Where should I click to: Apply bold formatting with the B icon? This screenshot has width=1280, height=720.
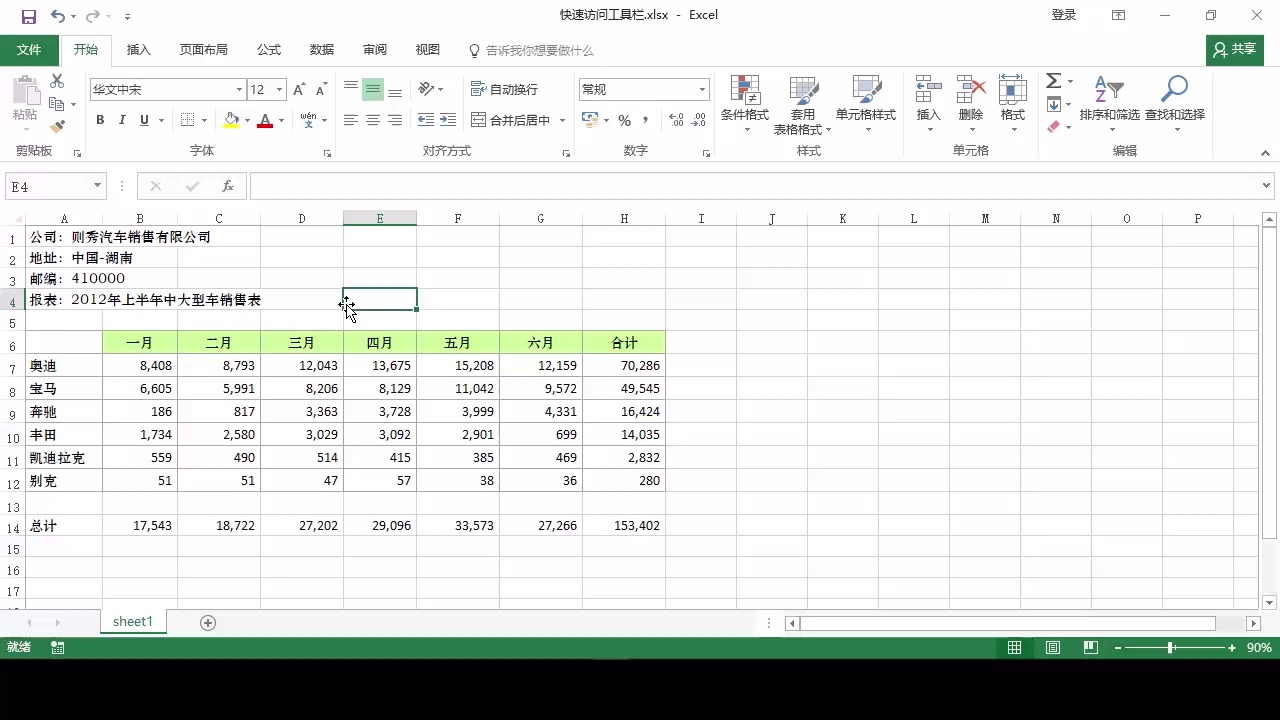[100, 120]
